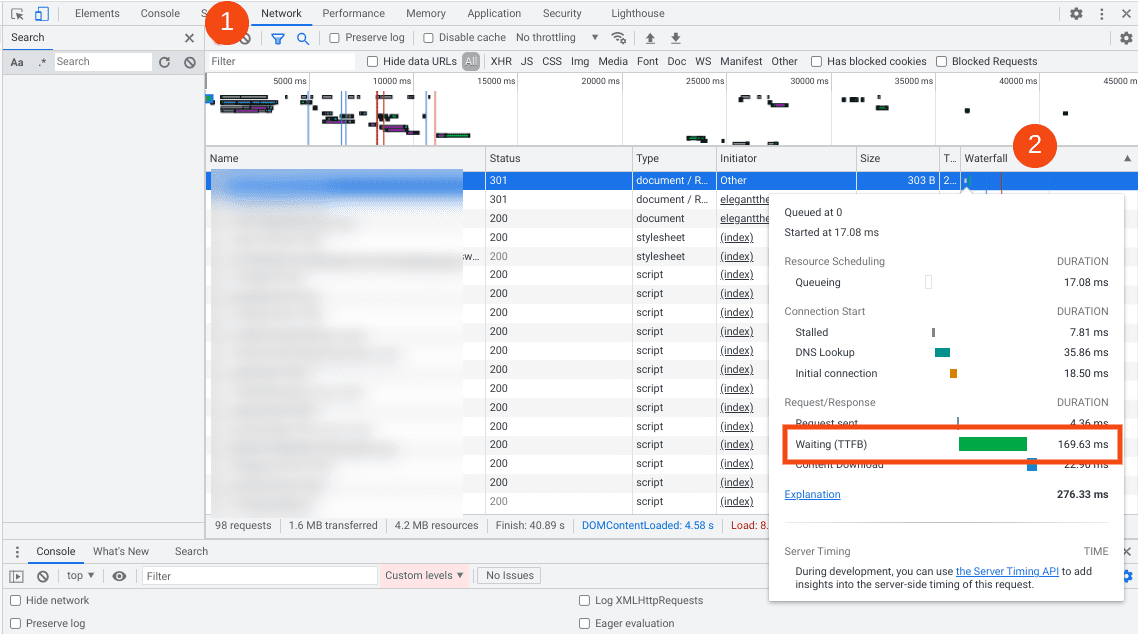
Task: Click the filter funnel icon
Action: coord(278,37)
